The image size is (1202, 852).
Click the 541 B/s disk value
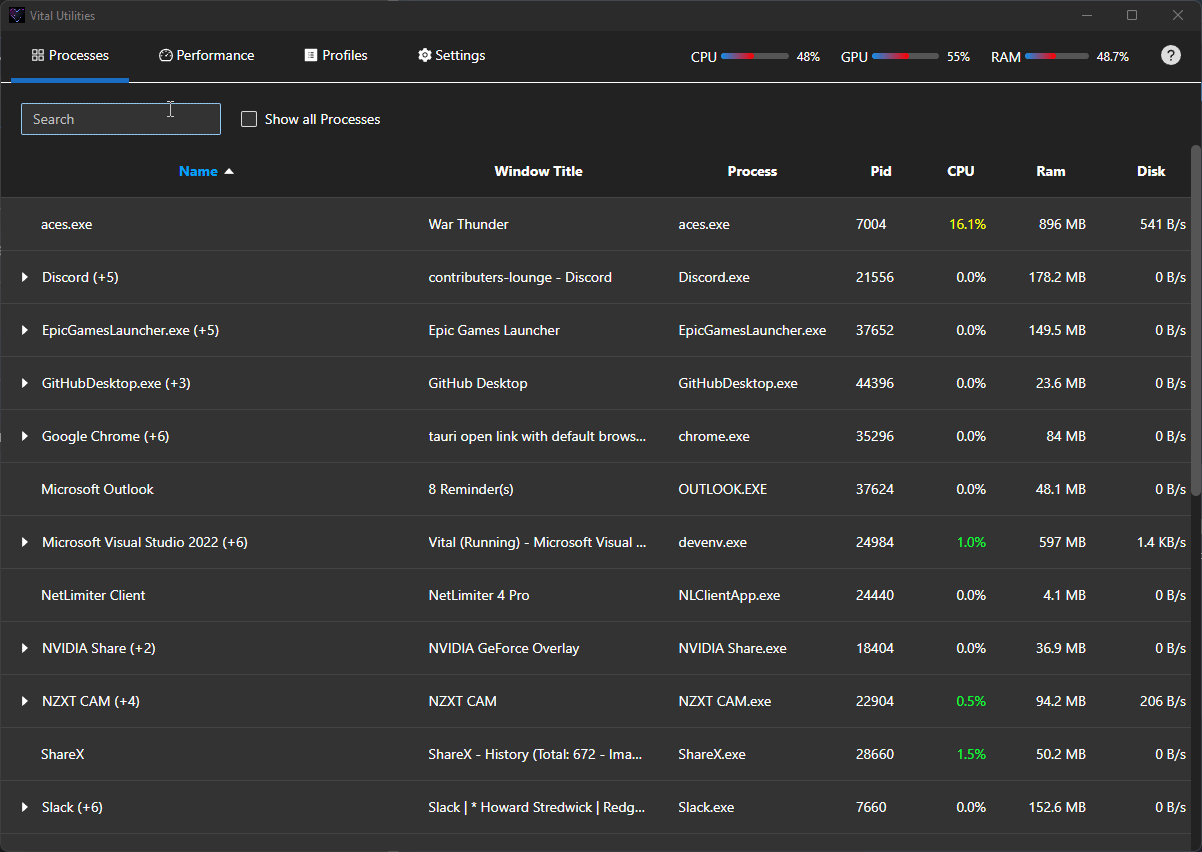(x=1163, y=224)
